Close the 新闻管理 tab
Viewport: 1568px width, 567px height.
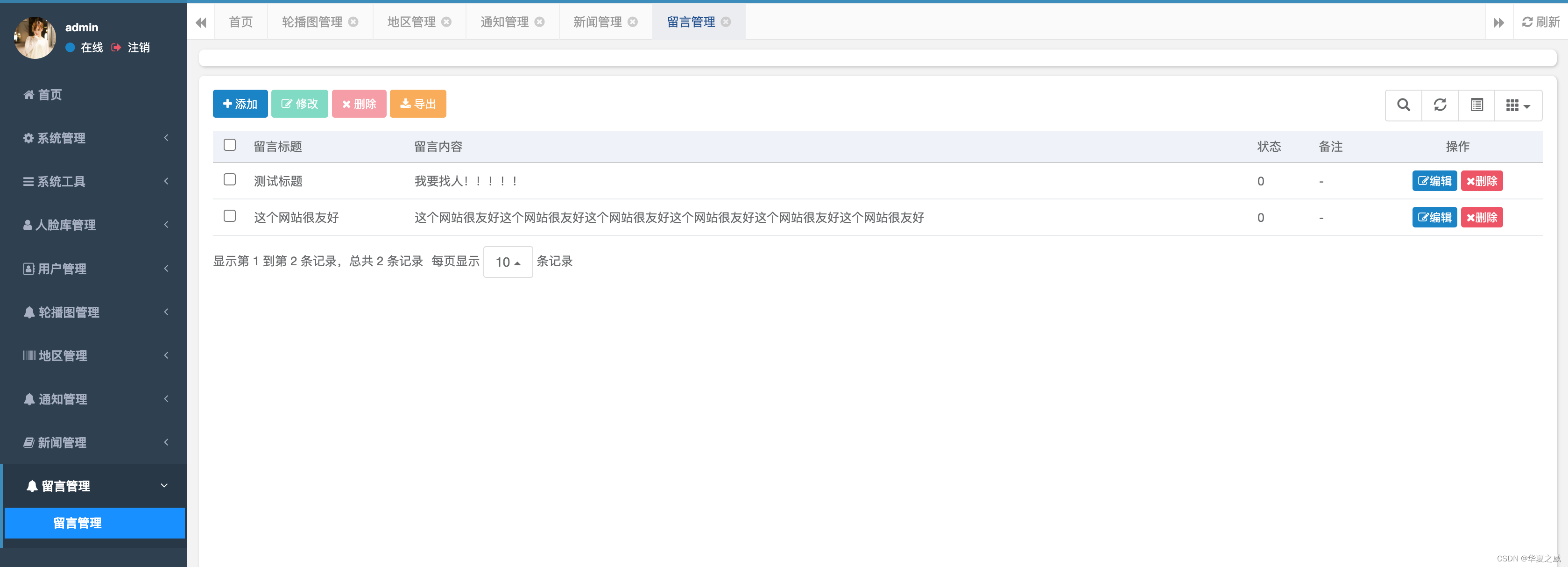[x=632, y=22]
